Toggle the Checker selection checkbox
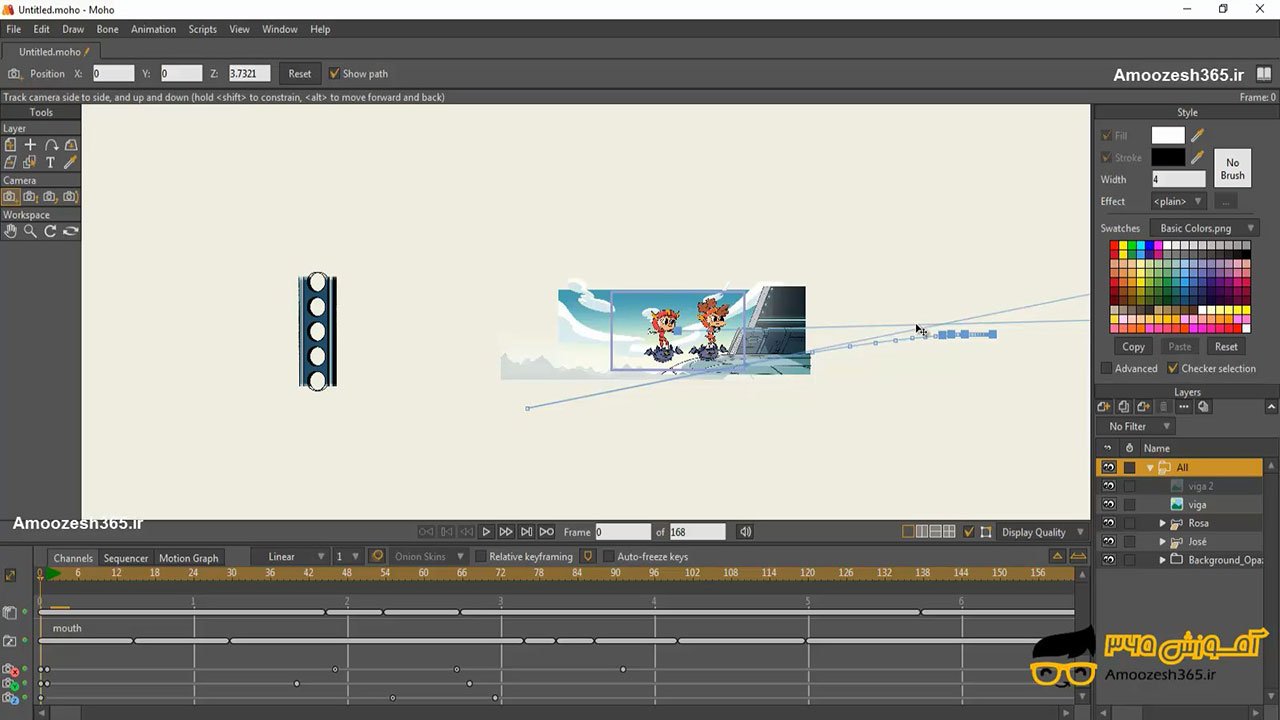 [1173, 368]
